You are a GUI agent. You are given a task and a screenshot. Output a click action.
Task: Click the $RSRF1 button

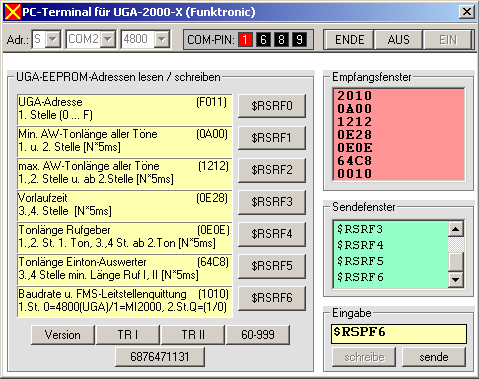coord(272,138)
